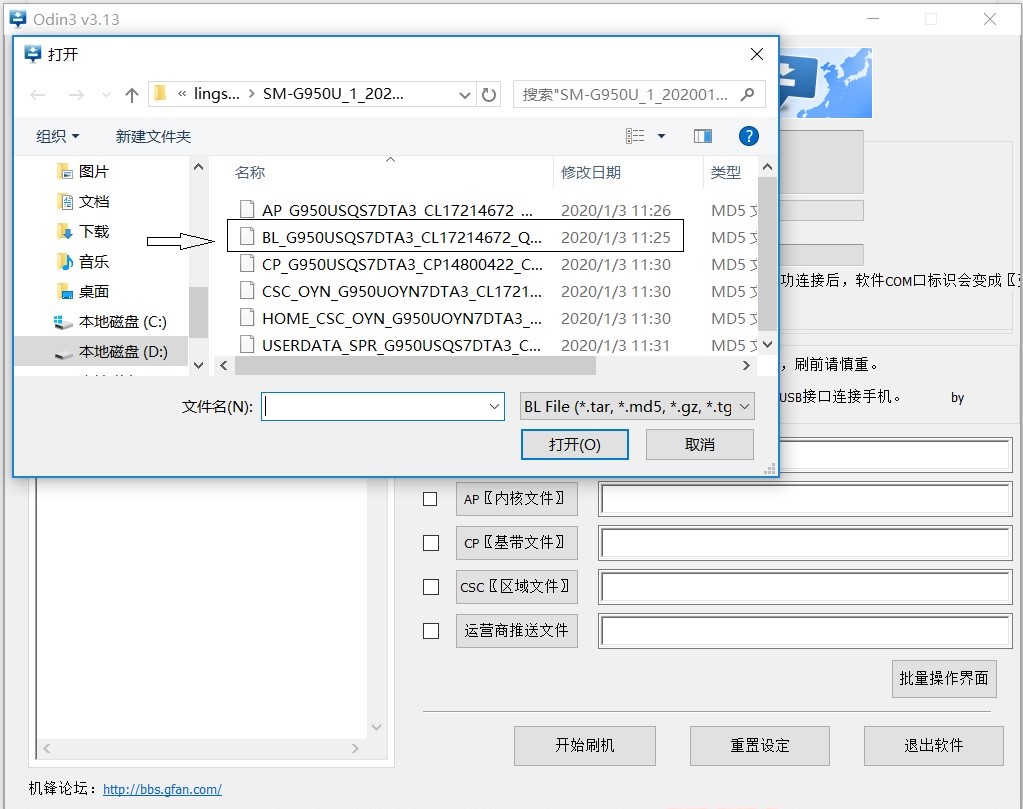The width and height of the screenshot is (1023, 809).
Task: Expand the recent locations dropdown arrow
Action: point(106,95)
